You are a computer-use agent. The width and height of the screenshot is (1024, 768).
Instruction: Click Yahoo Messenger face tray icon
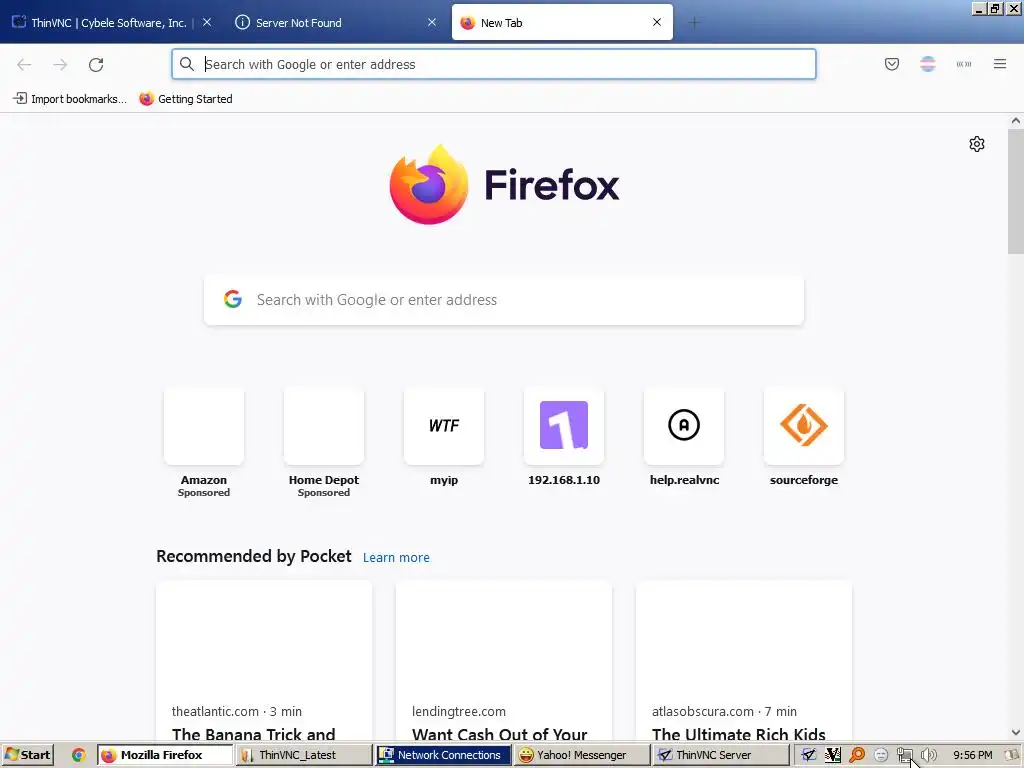coord(881,755)
